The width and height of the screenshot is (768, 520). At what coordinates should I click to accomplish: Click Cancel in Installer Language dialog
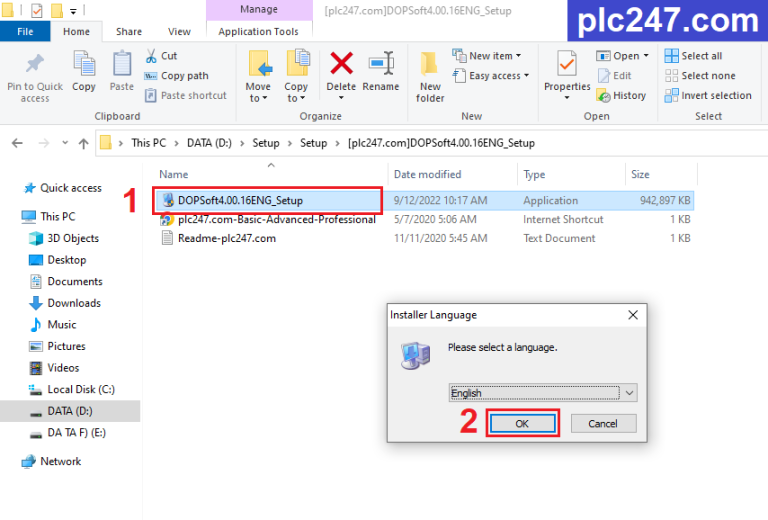(x=603, y=424)
